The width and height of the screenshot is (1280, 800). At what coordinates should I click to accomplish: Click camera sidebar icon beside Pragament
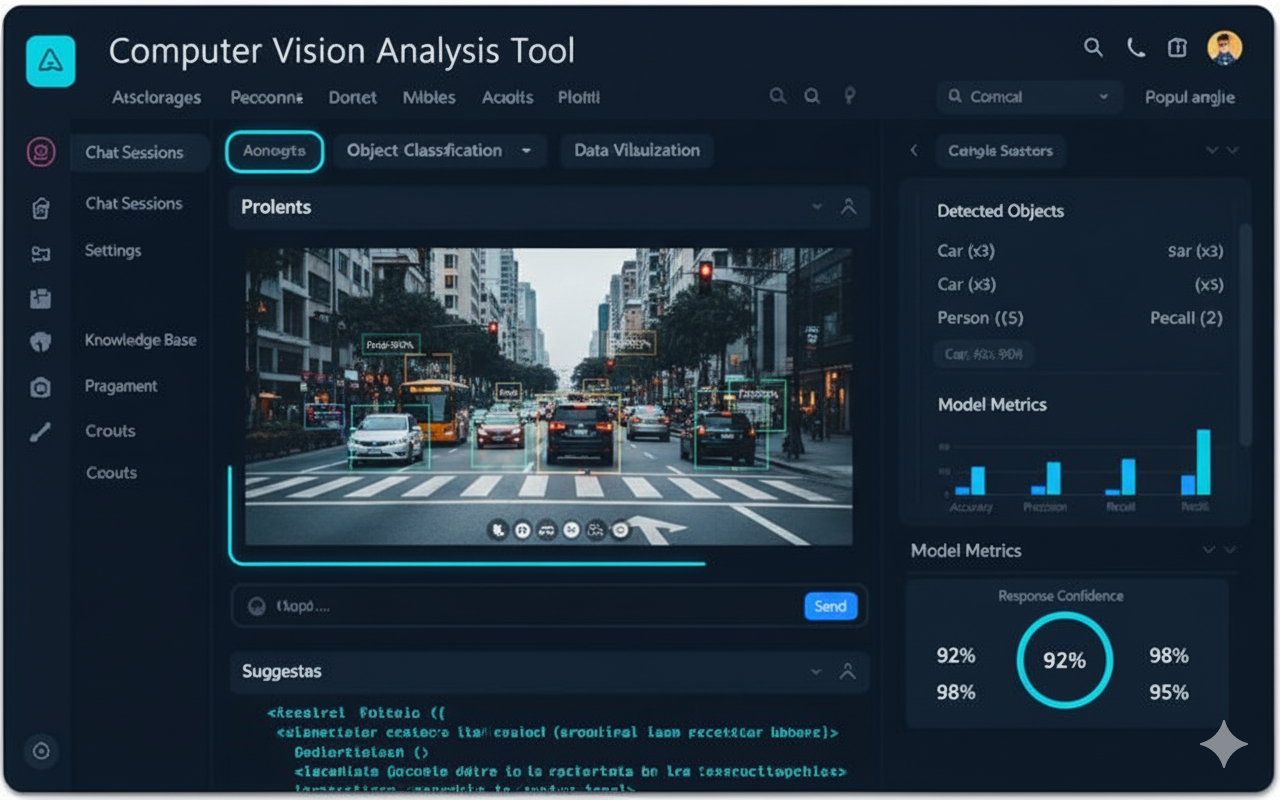pyautogui.click(x=40, y=388)
